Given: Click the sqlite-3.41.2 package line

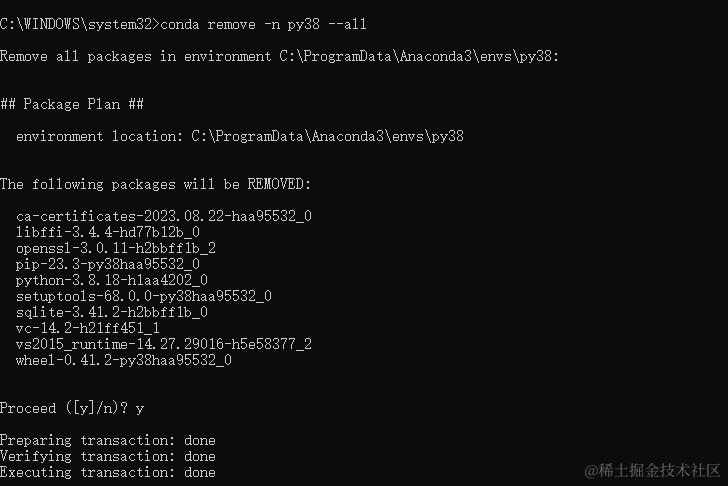Looking at the screenshot, I should coord(111,312).
